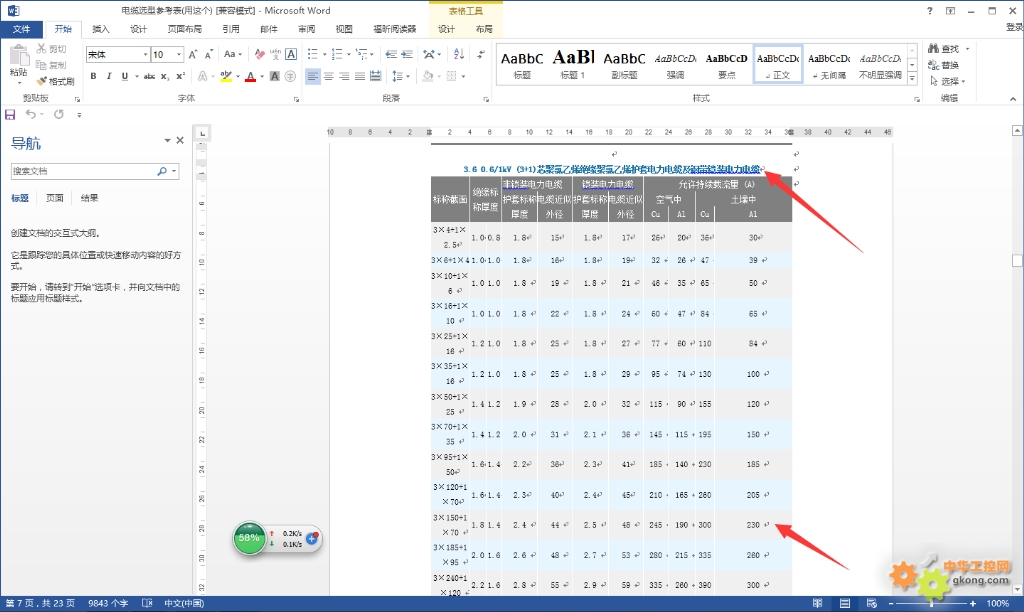Open the Change Case dropdown
This screenshot has width=1024, height=612.
coord(233,54)
